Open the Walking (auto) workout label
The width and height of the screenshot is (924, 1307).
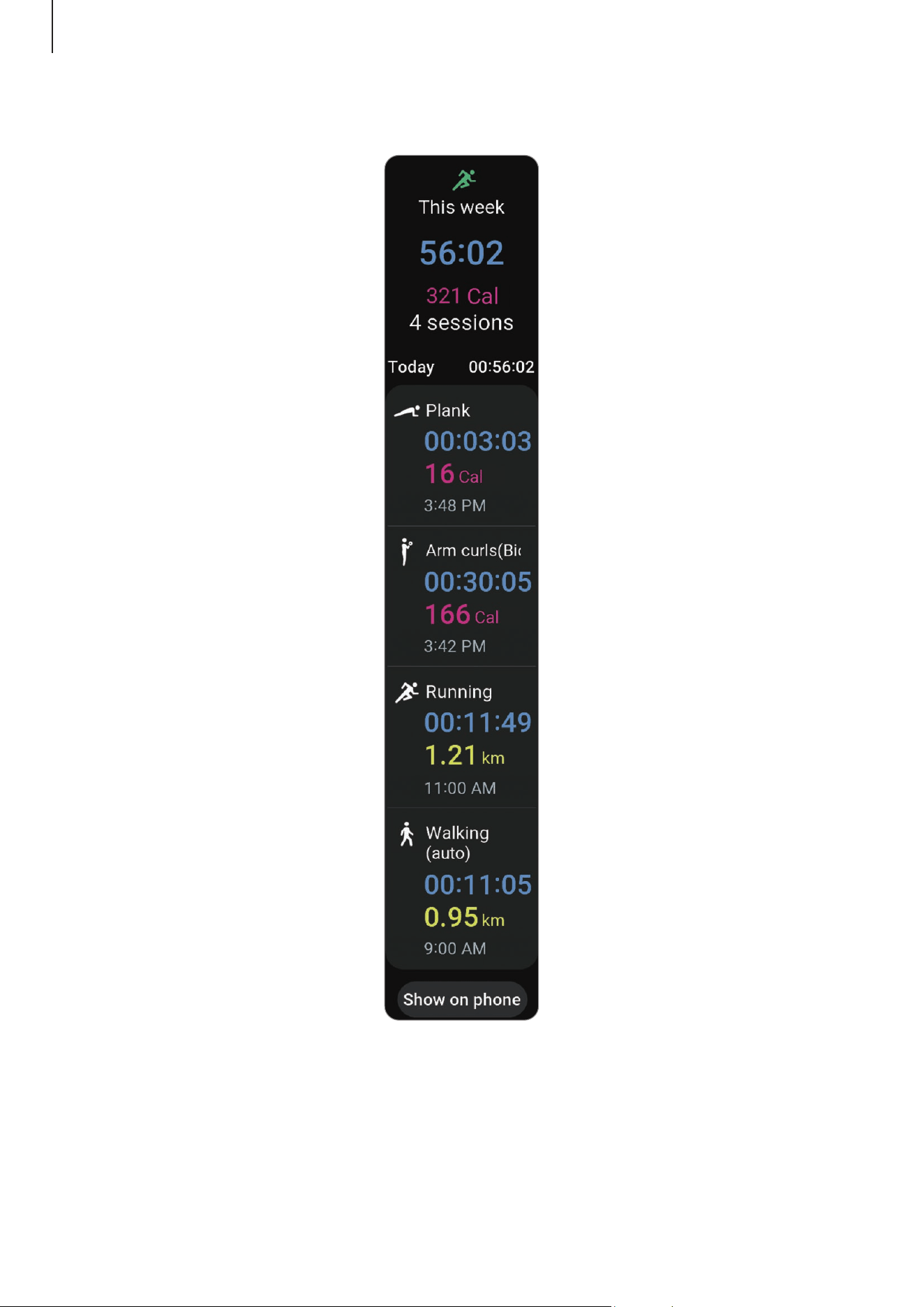coord(457,843)
